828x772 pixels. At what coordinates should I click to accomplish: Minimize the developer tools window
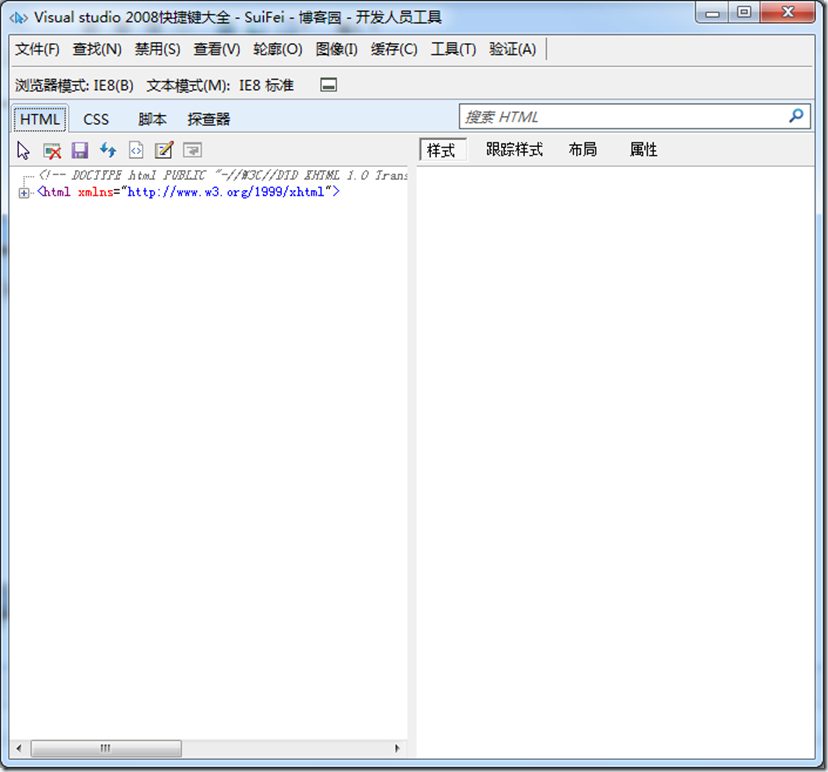point(713,13)
